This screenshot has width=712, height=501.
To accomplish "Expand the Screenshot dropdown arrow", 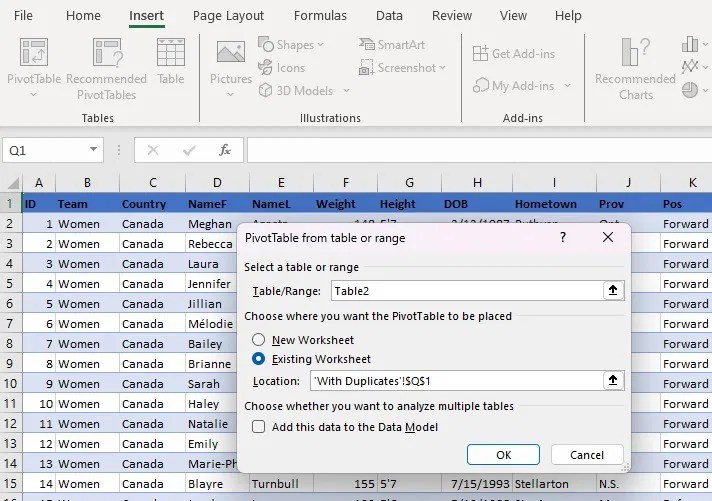I will point(442,68).
